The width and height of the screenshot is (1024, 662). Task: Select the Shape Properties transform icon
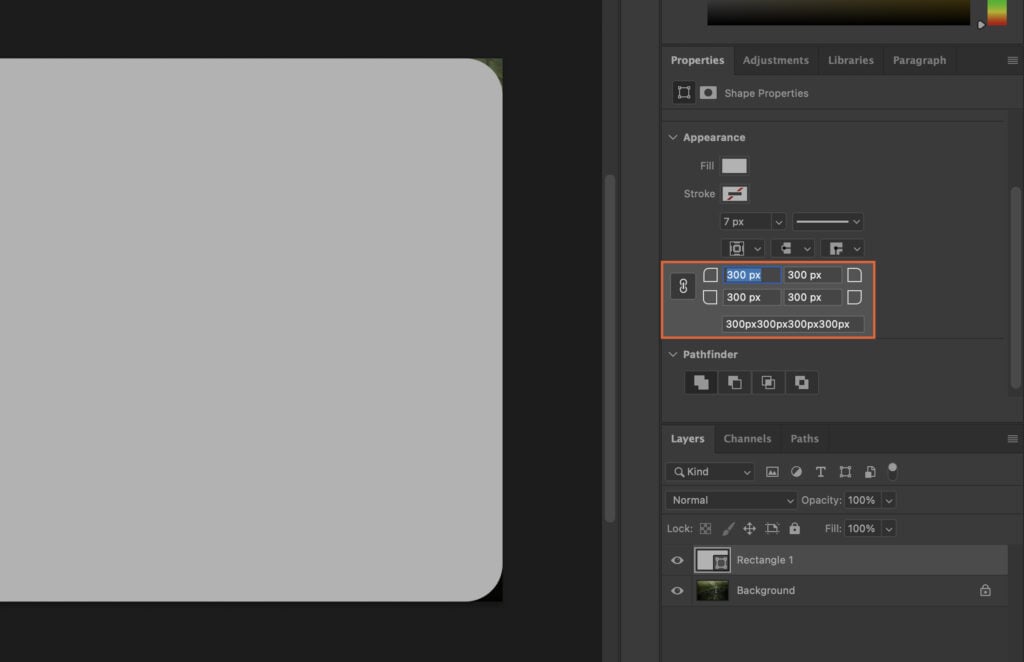[685, 92]
